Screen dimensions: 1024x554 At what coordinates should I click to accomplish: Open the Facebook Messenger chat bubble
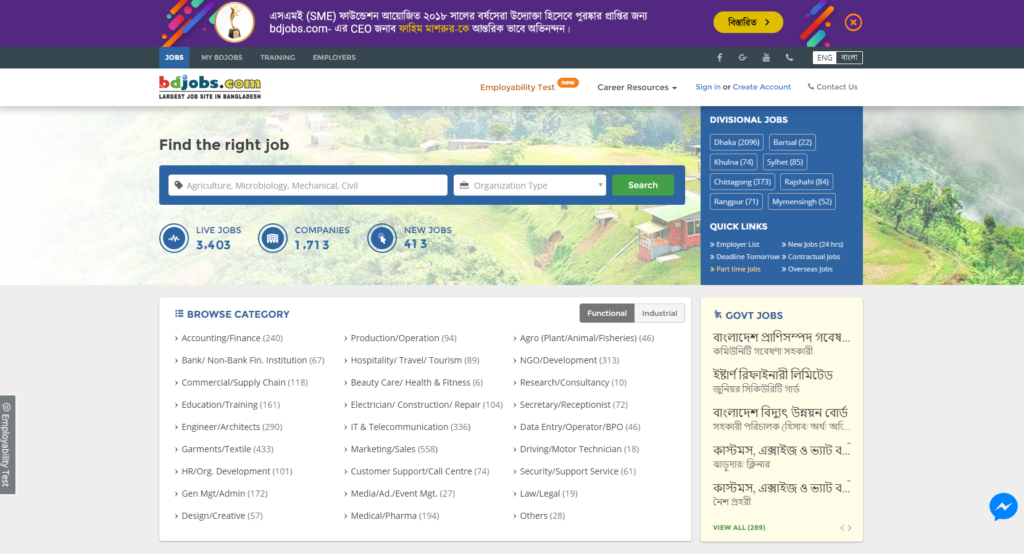tap(1003, 506)
